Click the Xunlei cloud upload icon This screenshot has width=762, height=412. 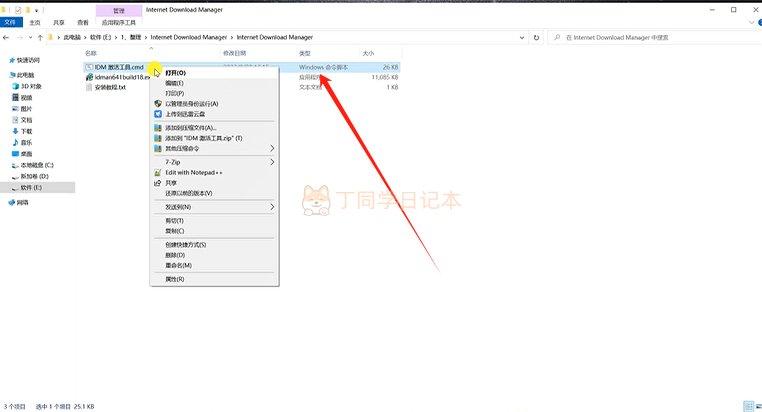(x=157, y=114)
